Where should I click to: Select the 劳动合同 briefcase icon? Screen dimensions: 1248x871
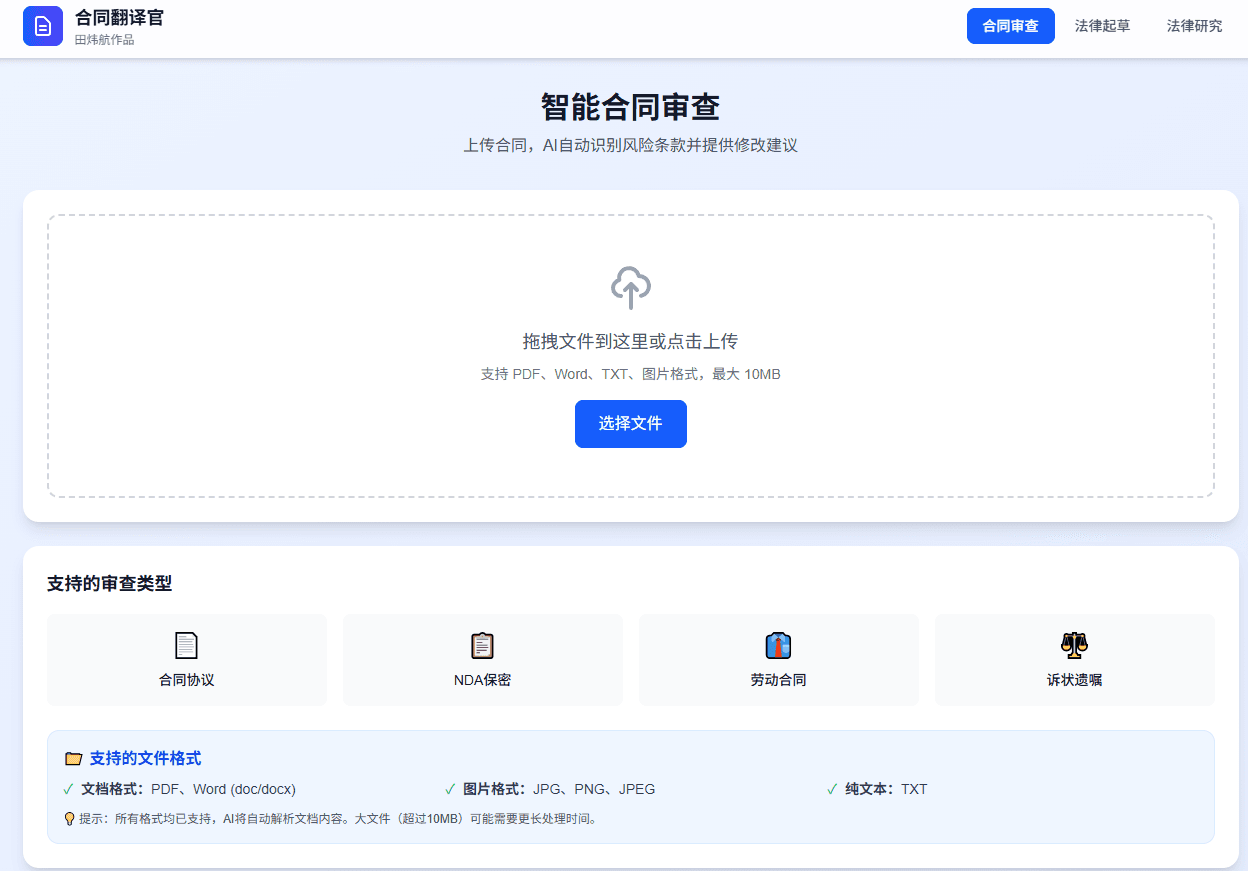point(778,645)
